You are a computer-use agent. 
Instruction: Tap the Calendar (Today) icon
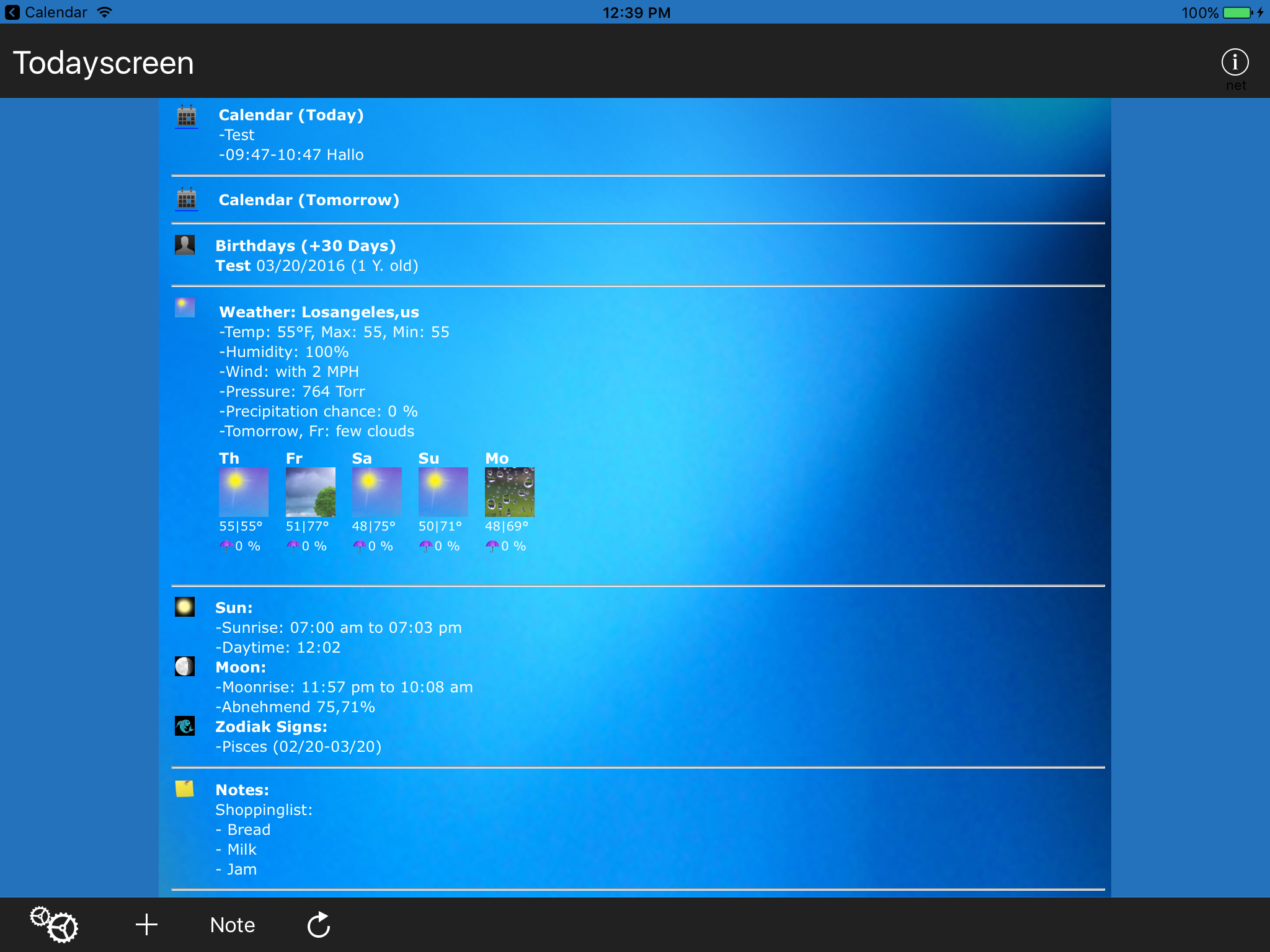coord(186,116)
